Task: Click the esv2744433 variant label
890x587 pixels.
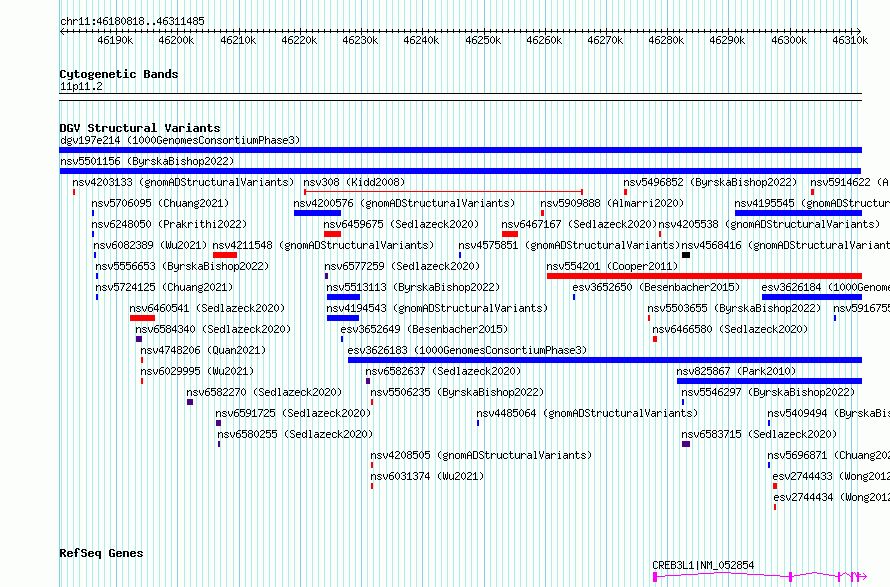Action: (831, 476)
